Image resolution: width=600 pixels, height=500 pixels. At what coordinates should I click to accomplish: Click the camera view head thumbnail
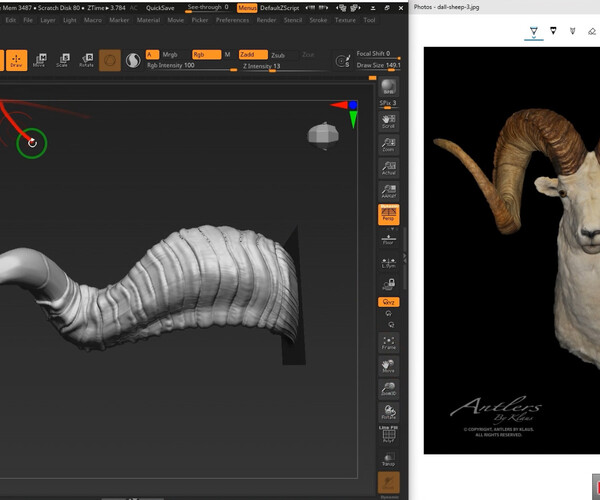(323, 136)
